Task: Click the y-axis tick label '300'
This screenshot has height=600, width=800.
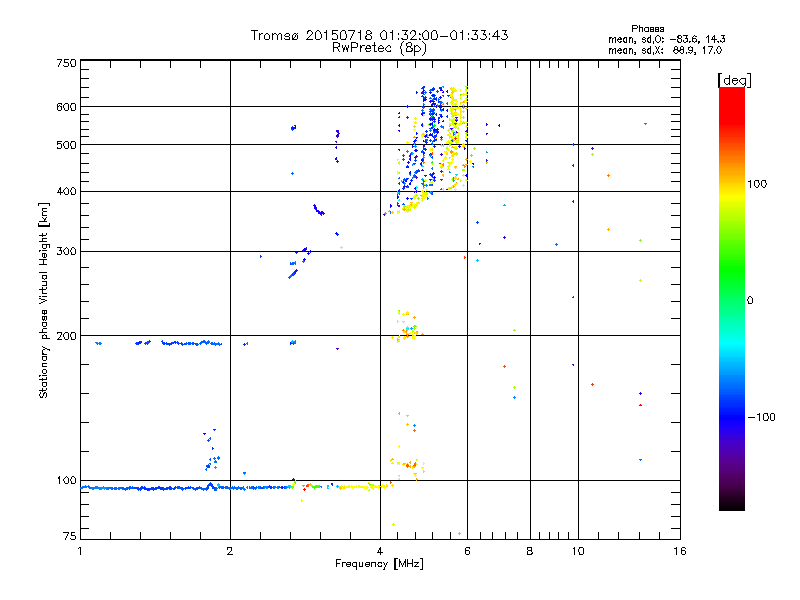Action: (67, 252)
